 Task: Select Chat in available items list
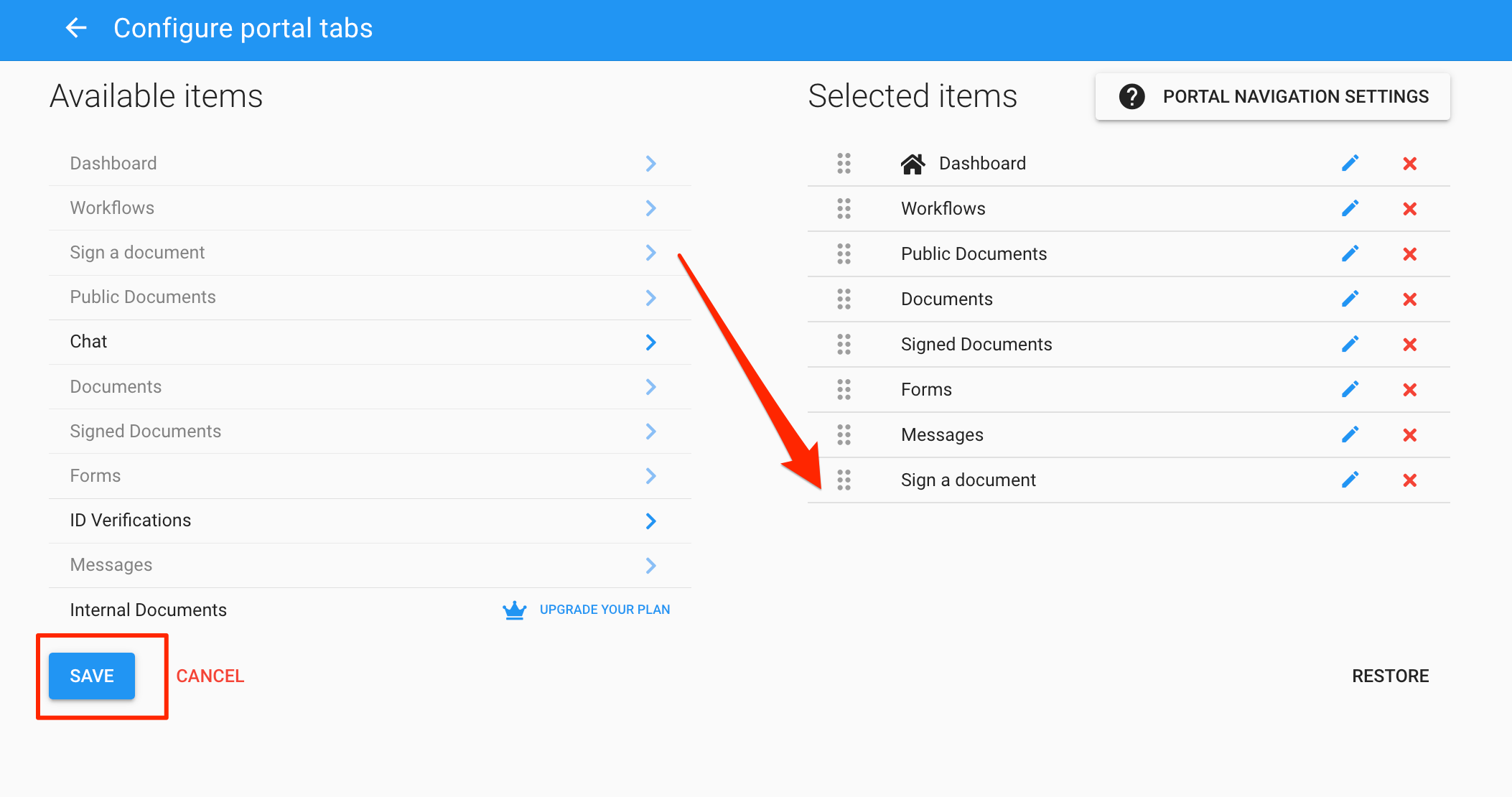coord(88,342)
